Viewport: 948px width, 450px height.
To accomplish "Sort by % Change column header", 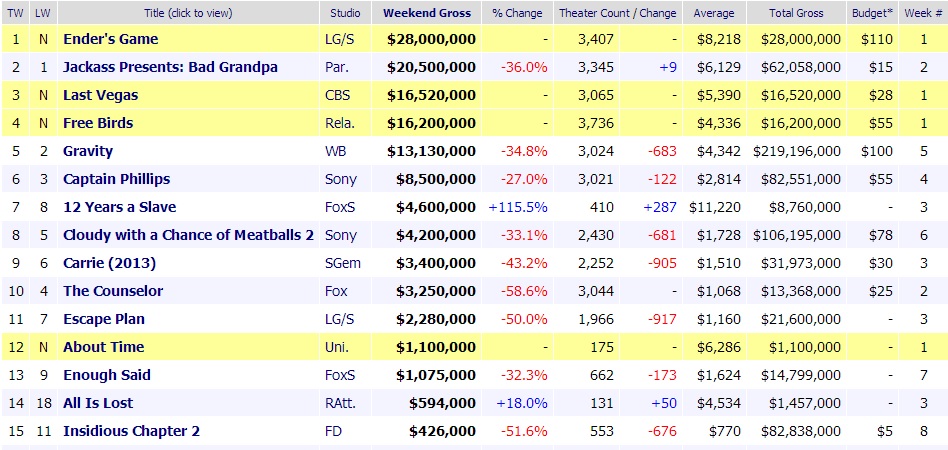I will 517,13.
